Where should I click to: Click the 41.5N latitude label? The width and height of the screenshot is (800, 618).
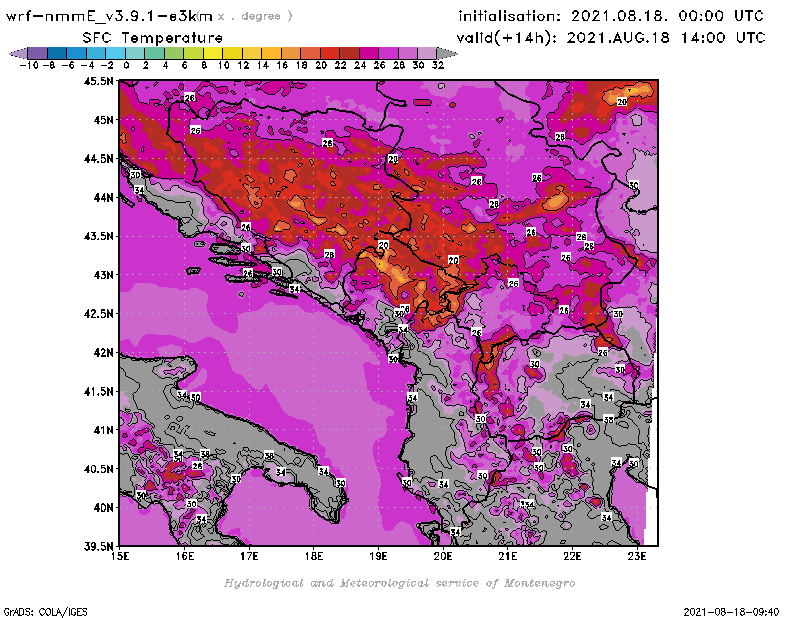click(x=98, y=391)
